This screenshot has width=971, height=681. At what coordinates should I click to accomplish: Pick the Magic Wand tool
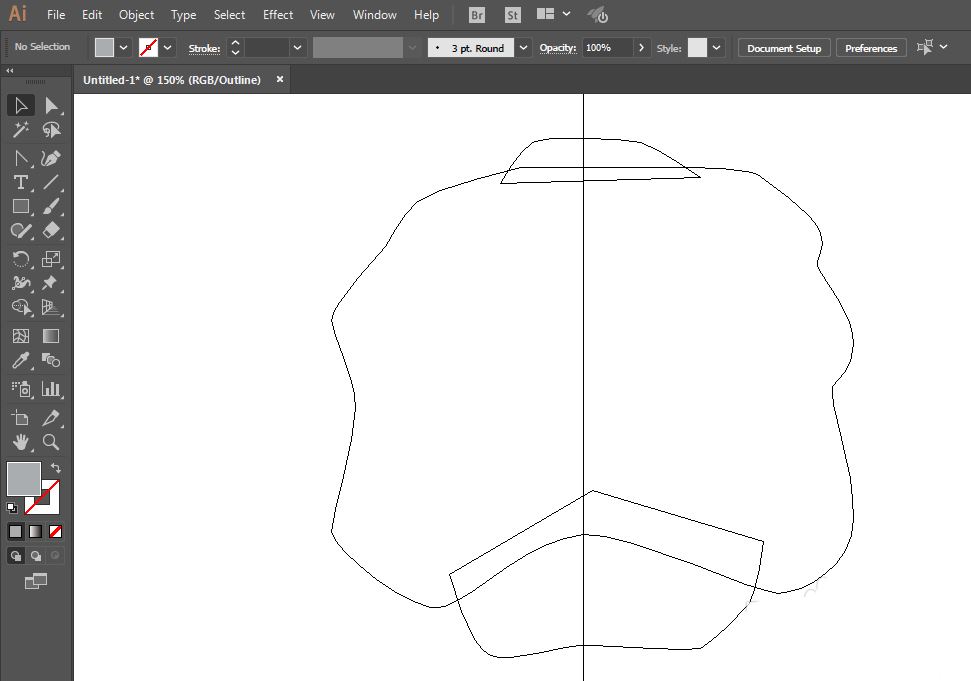pos(20,129)
